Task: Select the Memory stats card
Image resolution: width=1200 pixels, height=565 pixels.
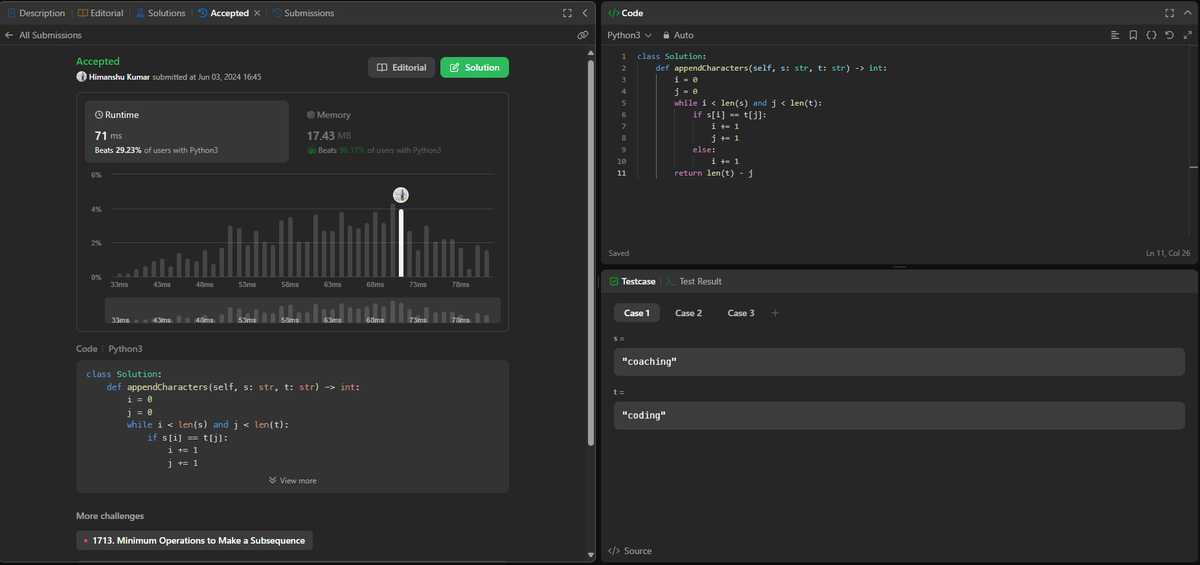Action: tap(400, 131)
